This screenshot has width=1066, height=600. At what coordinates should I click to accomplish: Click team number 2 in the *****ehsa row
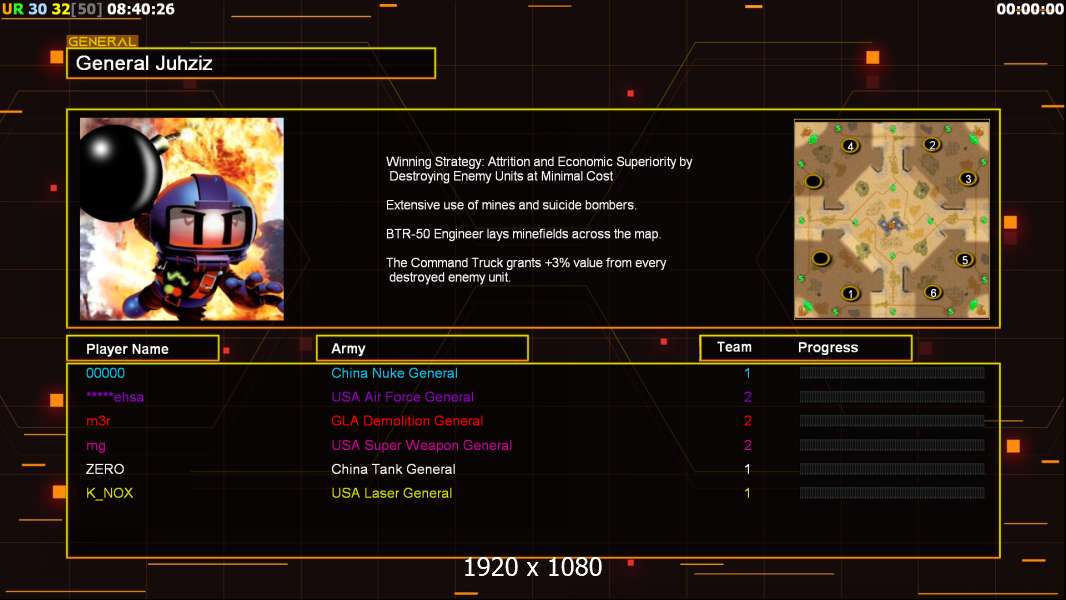(x=747, y=397)
